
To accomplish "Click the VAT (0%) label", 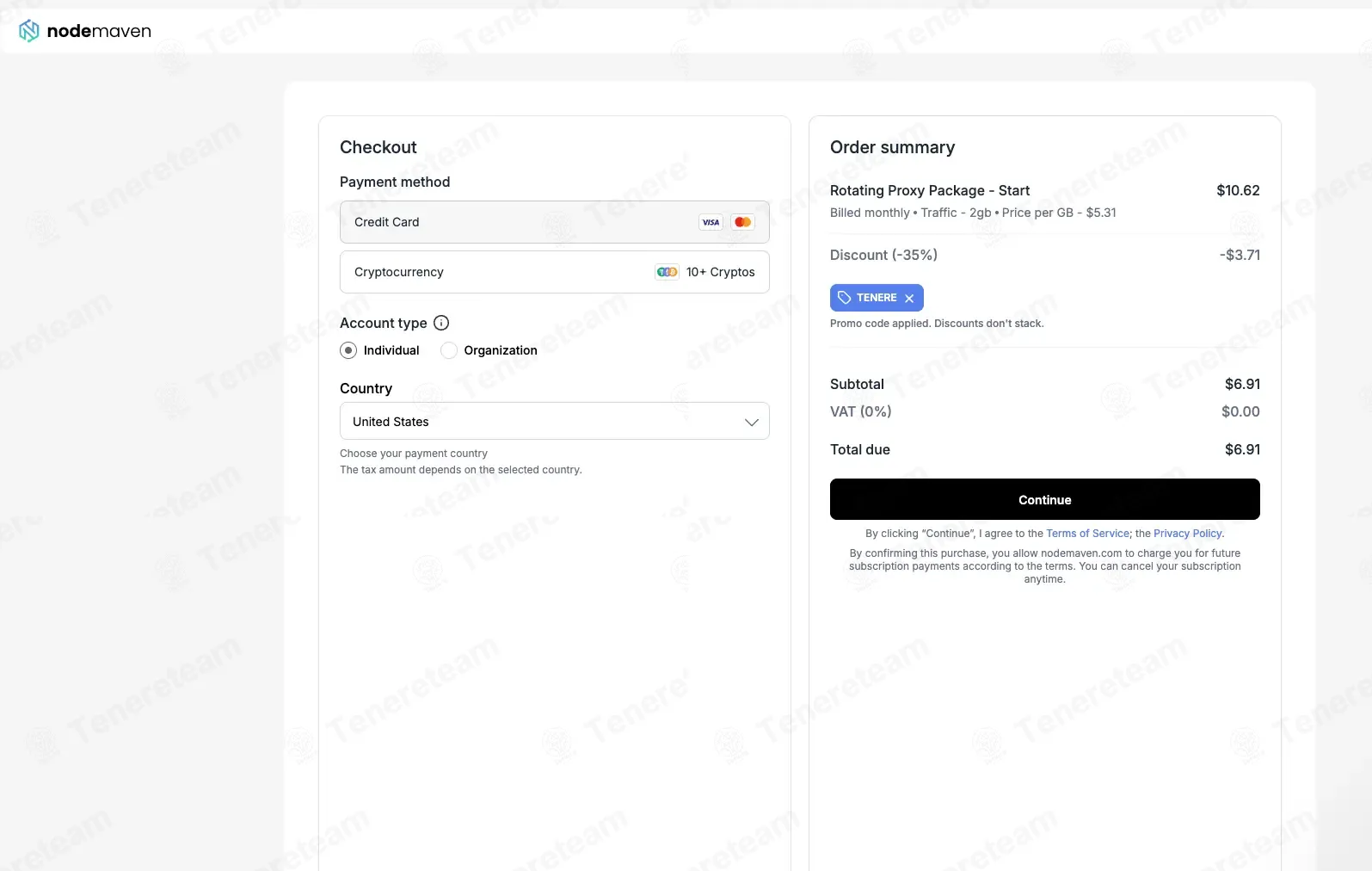I will 860,411.
